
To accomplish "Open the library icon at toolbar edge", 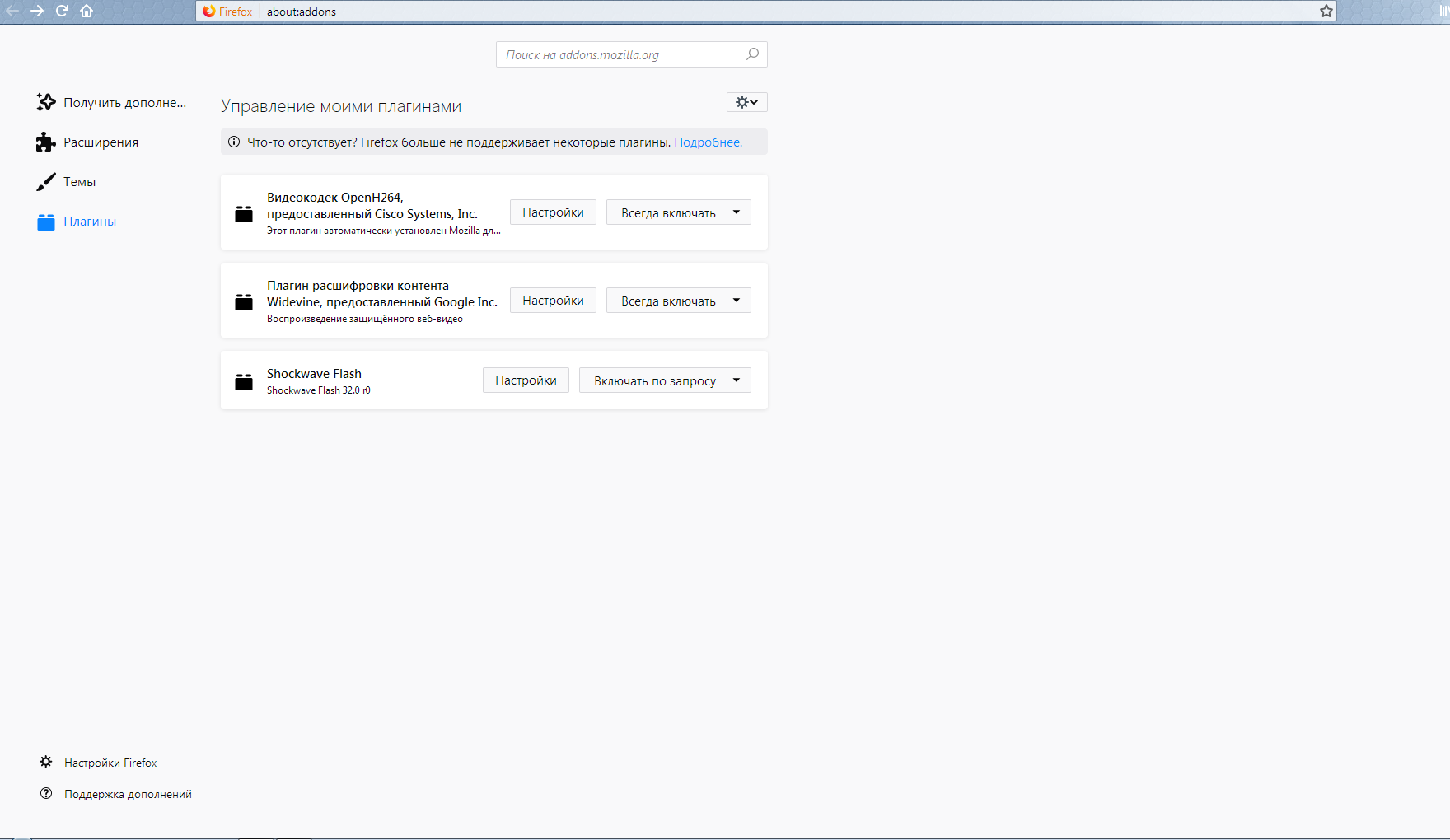I will (x=1444, y=11).
